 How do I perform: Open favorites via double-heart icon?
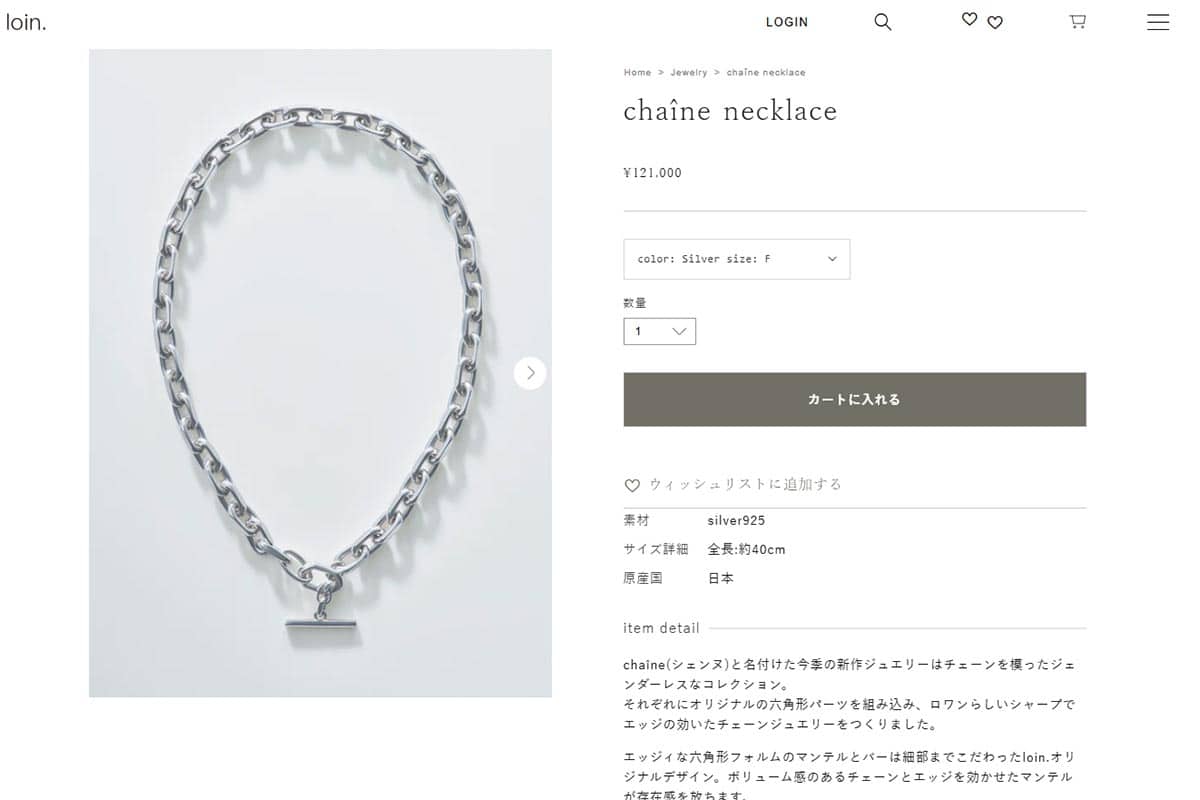click(982, 21)
